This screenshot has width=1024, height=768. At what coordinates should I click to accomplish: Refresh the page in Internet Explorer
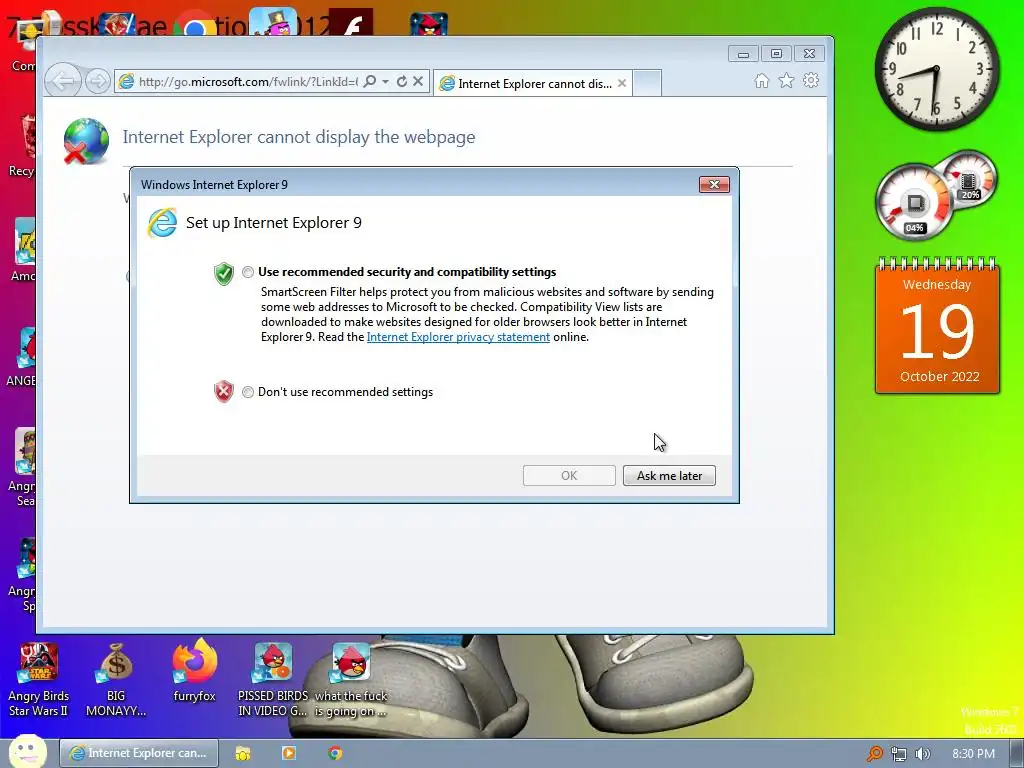(402, 82)
